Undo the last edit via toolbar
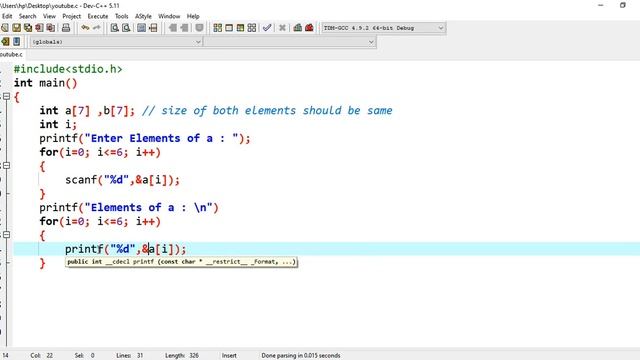Screen dimensions: 640x360 [85, 28]
